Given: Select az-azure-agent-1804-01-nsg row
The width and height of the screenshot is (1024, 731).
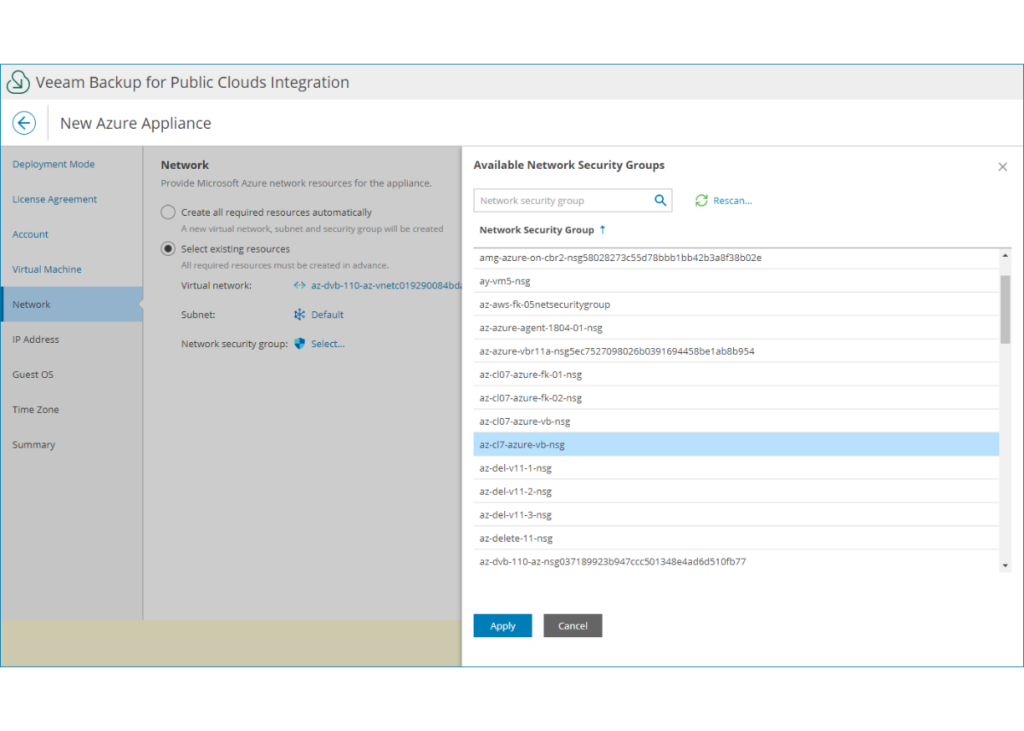Looking at the screenshot, I should click(x=736, y=328).
